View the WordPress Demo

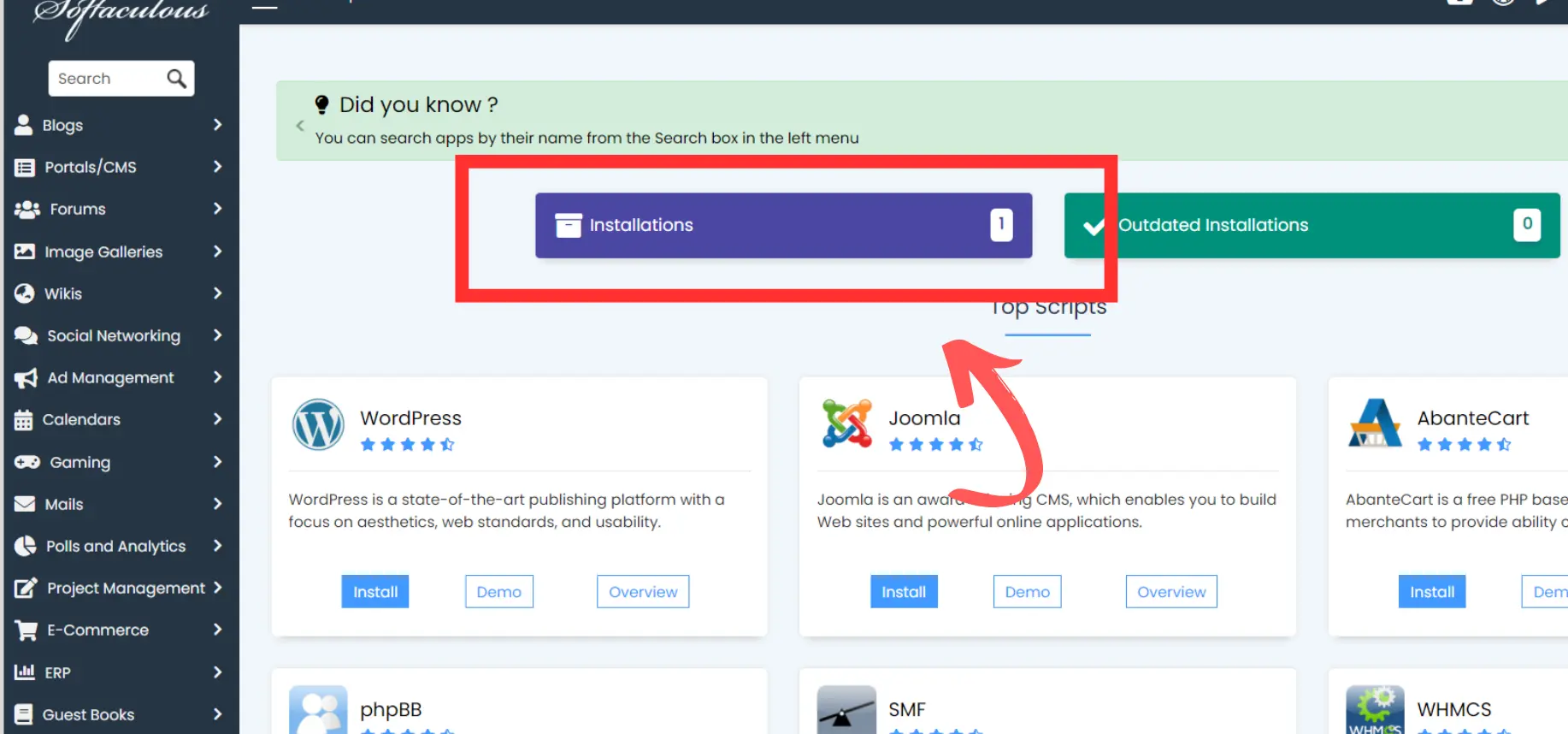(x=499, y=592)
